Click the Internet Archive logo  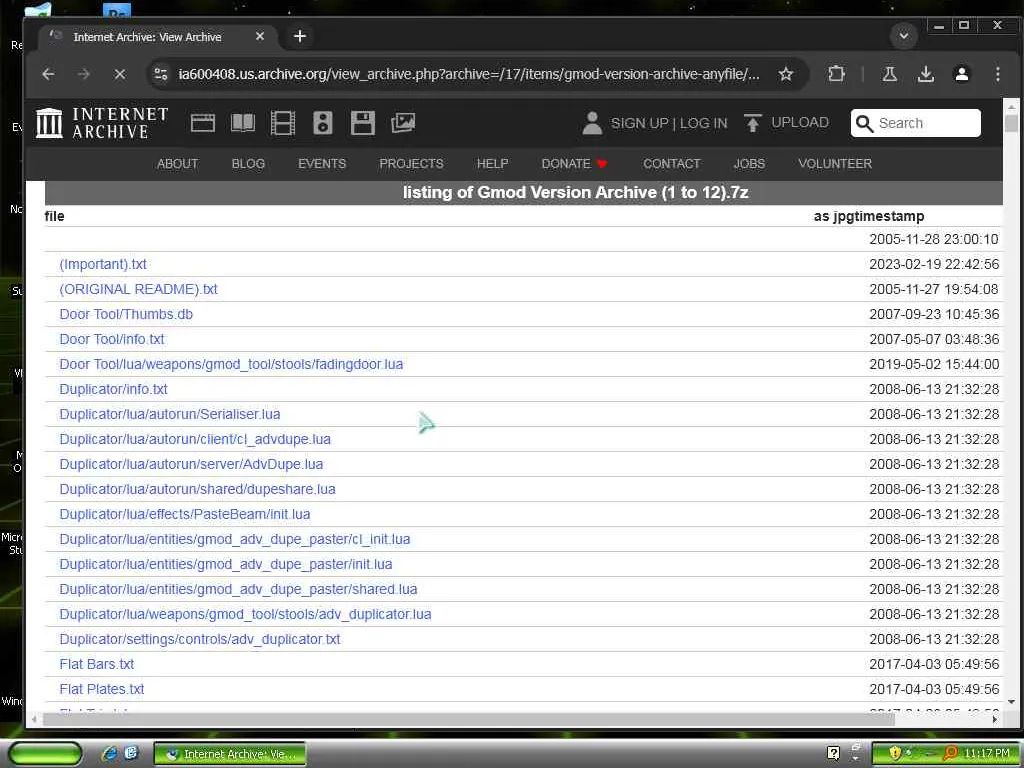point(102,123)
